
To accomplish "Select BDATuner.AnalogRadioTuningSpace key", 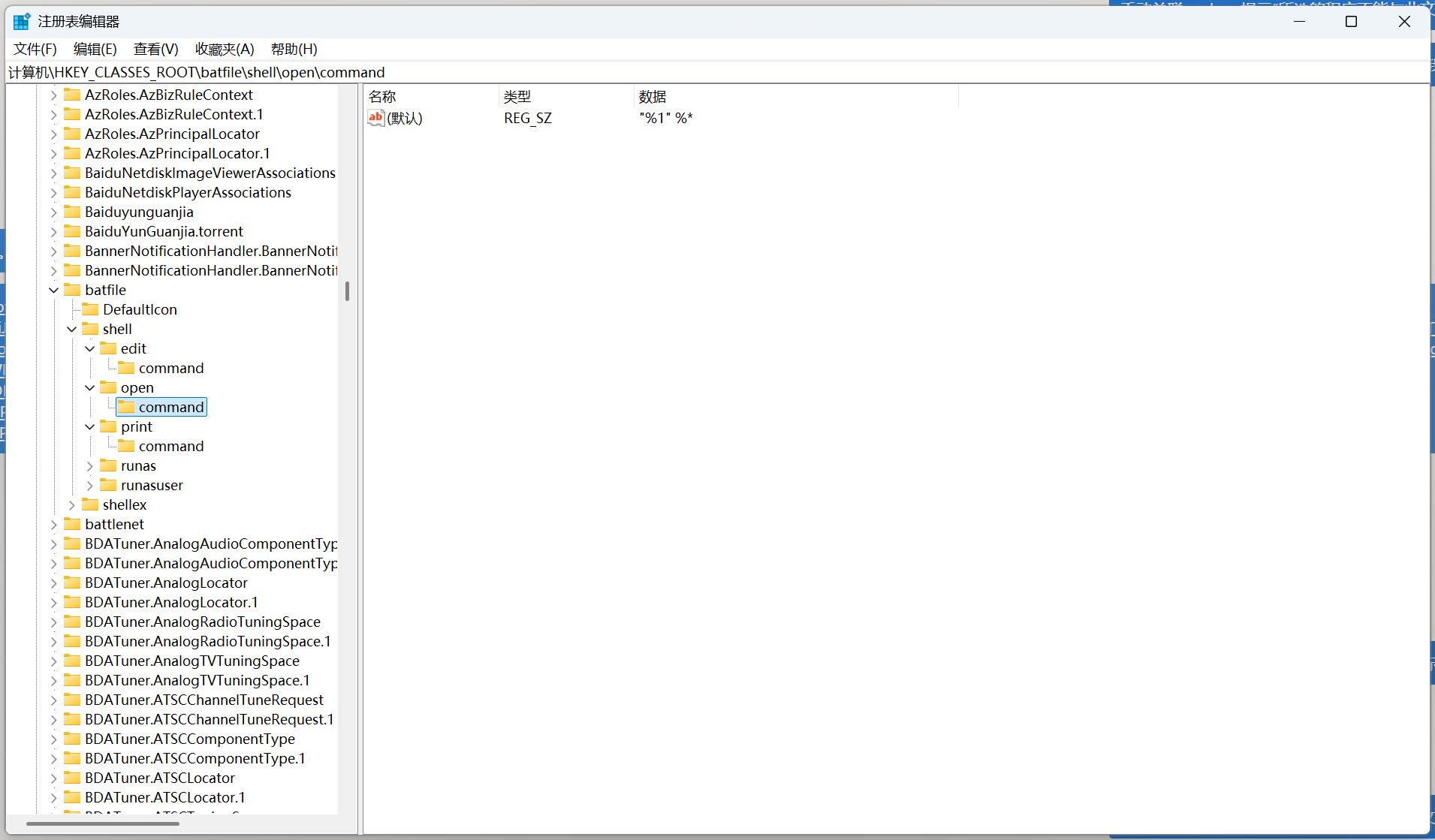I will click(203, 622).
